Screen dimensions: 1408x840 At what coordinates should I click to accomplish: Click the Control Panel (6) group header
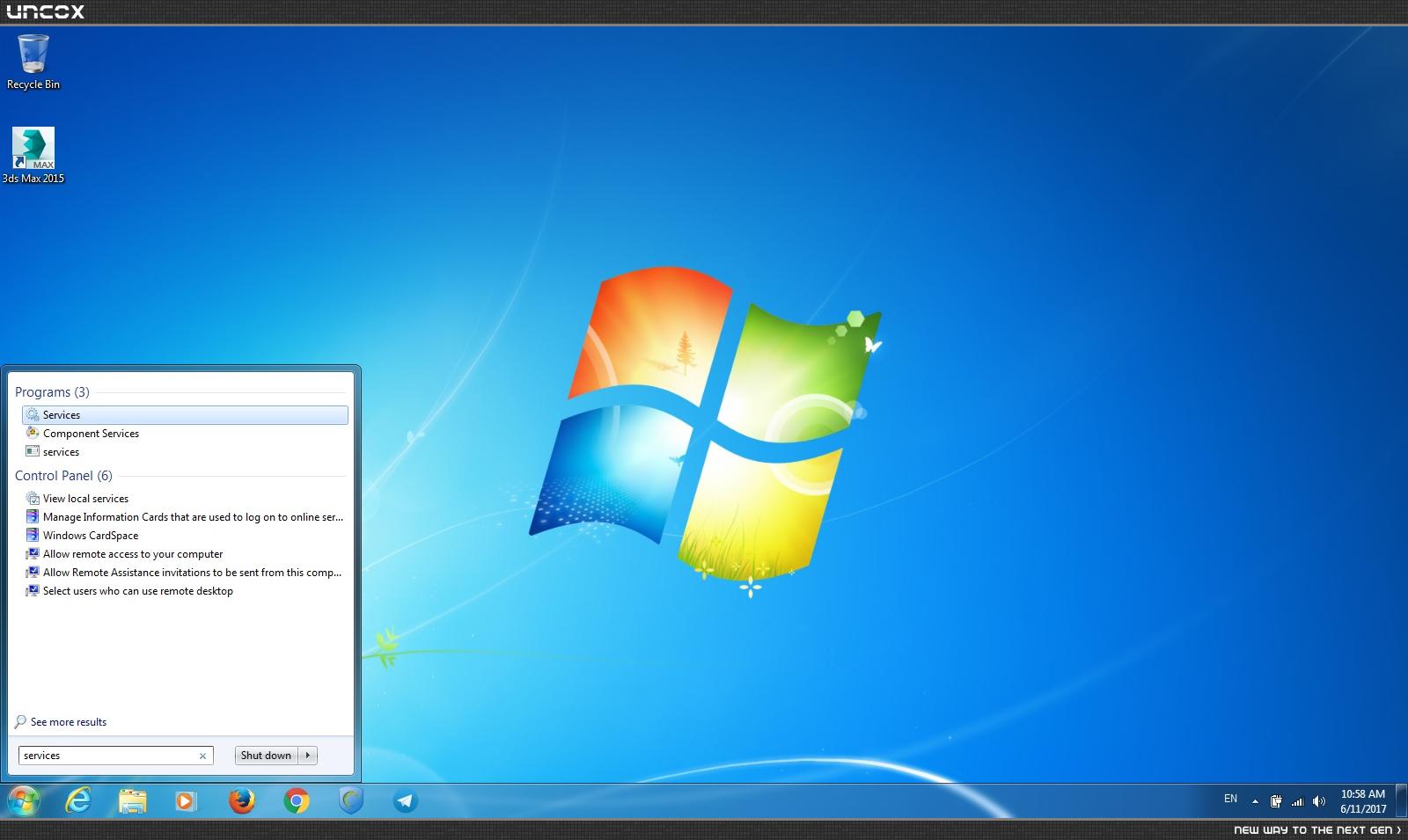63,476
